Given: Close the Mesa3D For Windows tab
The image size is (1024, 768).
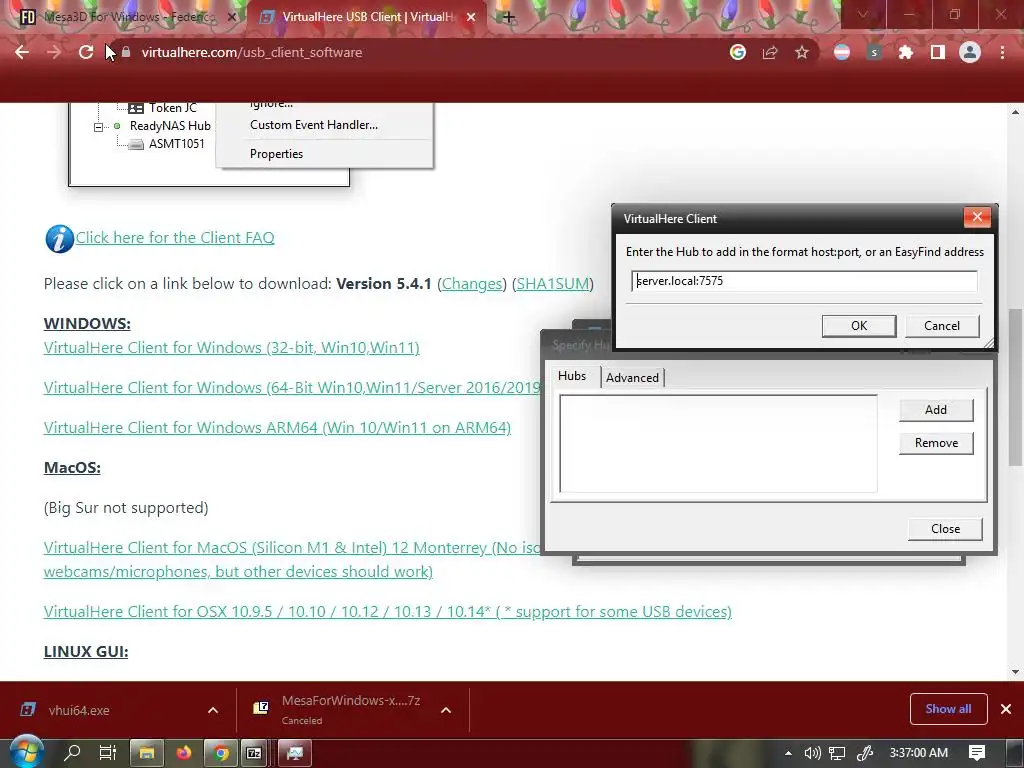Looking at the screenshot, I should coord(231,17).
